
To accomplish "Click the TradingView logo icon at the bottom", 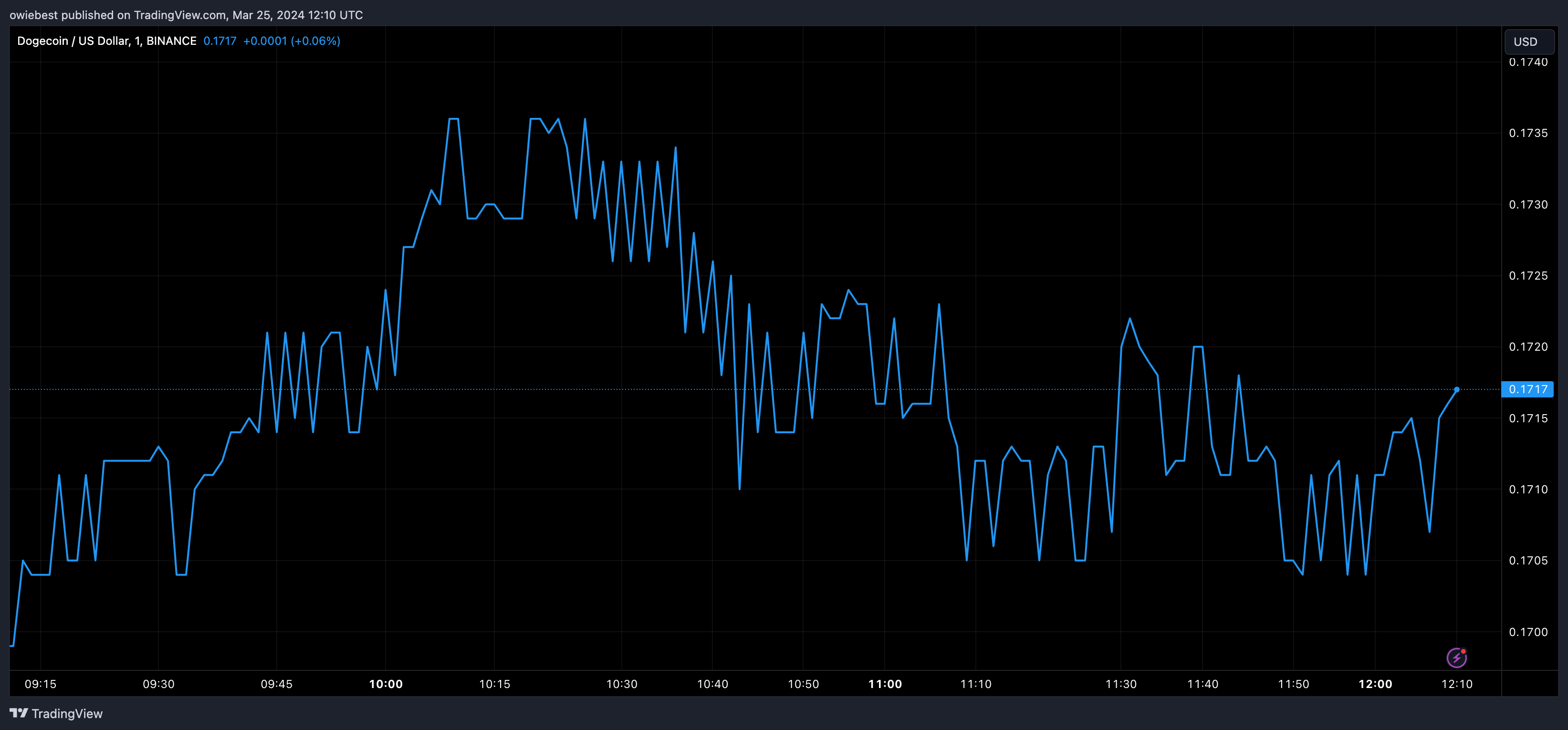I will [x=18, y=713].
